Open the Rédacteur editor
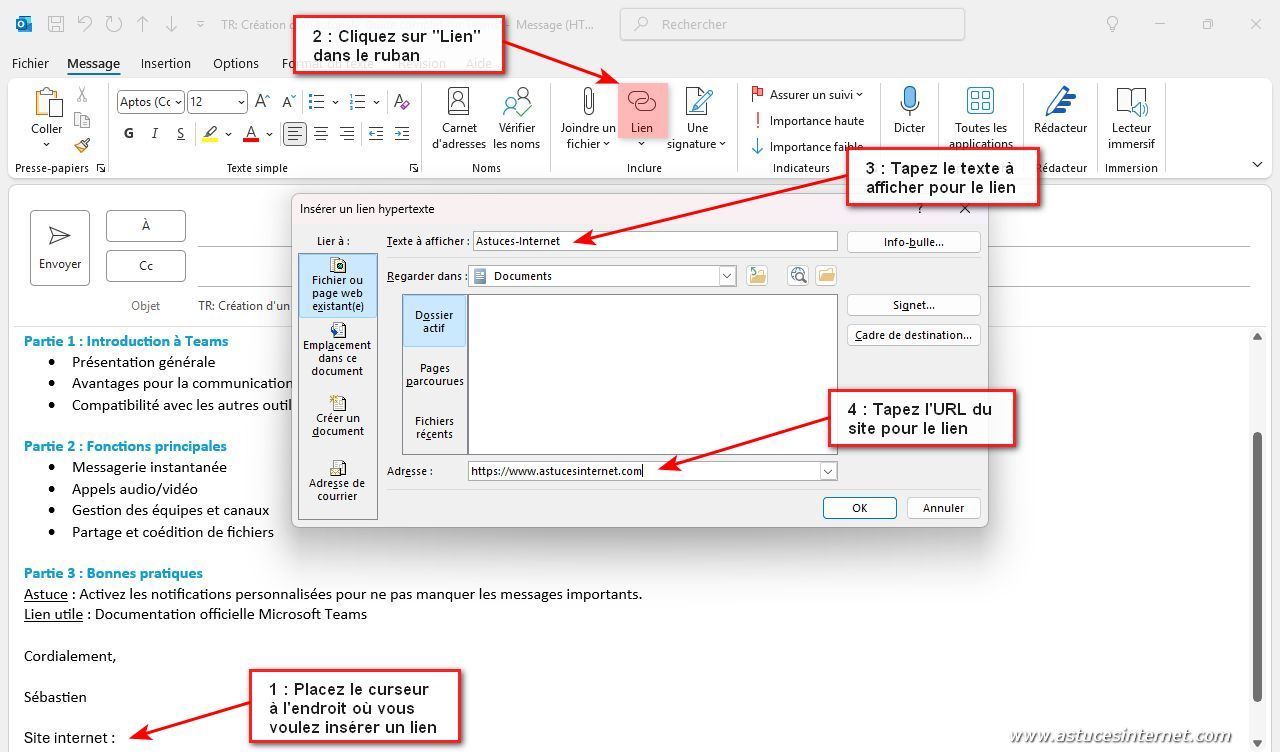Viewport: 1280px width, 752px height. click(x=1060, y=110)
